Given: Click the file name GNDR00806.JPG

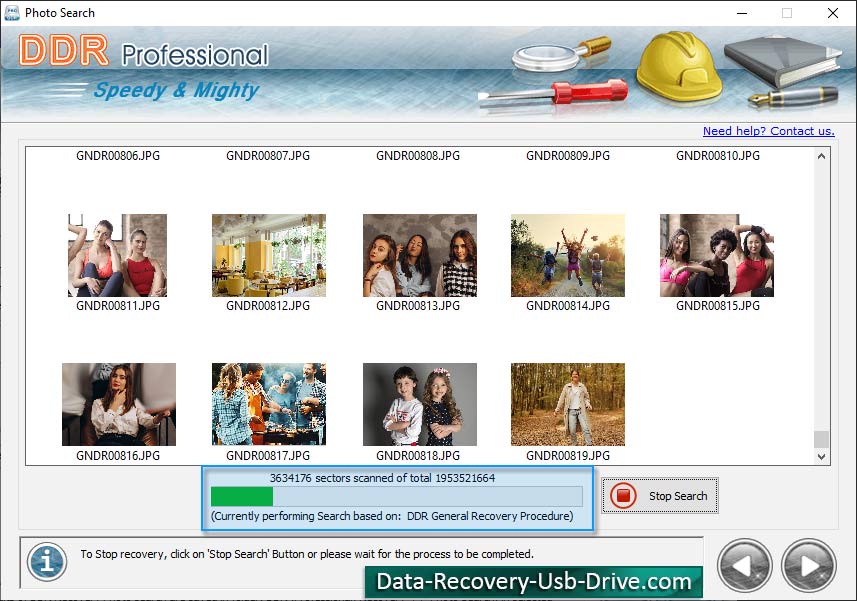Looking at the screenshot, I should [118, 156].
